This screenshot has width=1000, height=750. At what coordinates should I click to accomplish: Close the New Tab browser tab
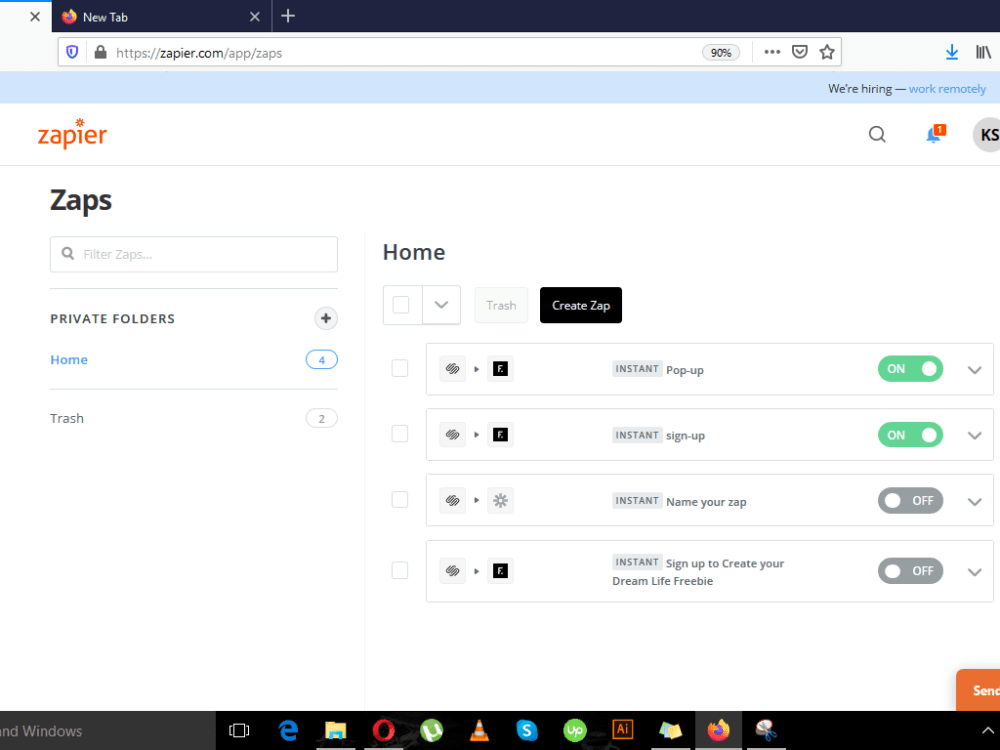pyautogui.click(x=254, y=17)
